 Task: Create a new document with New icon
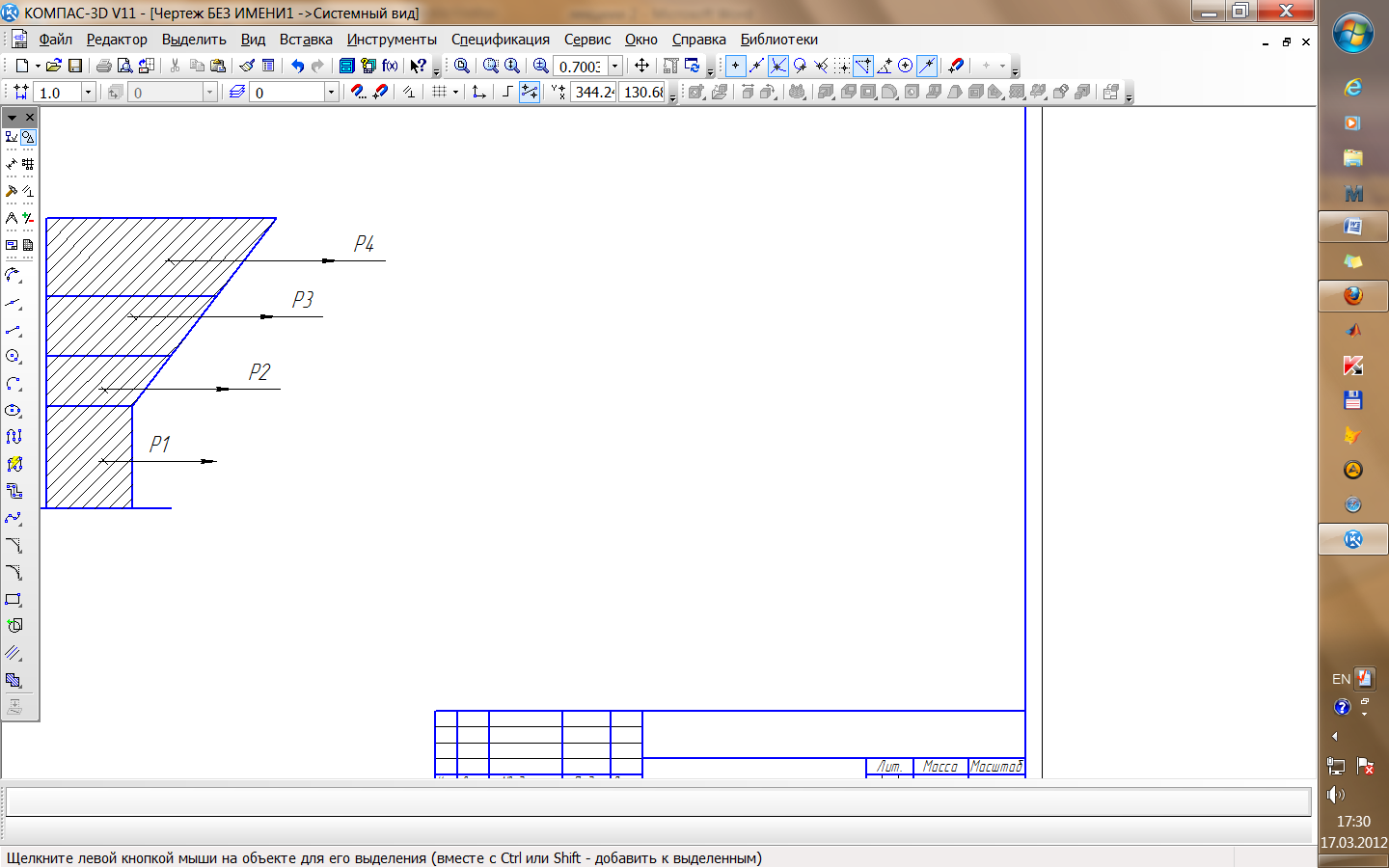click(21, 66)
